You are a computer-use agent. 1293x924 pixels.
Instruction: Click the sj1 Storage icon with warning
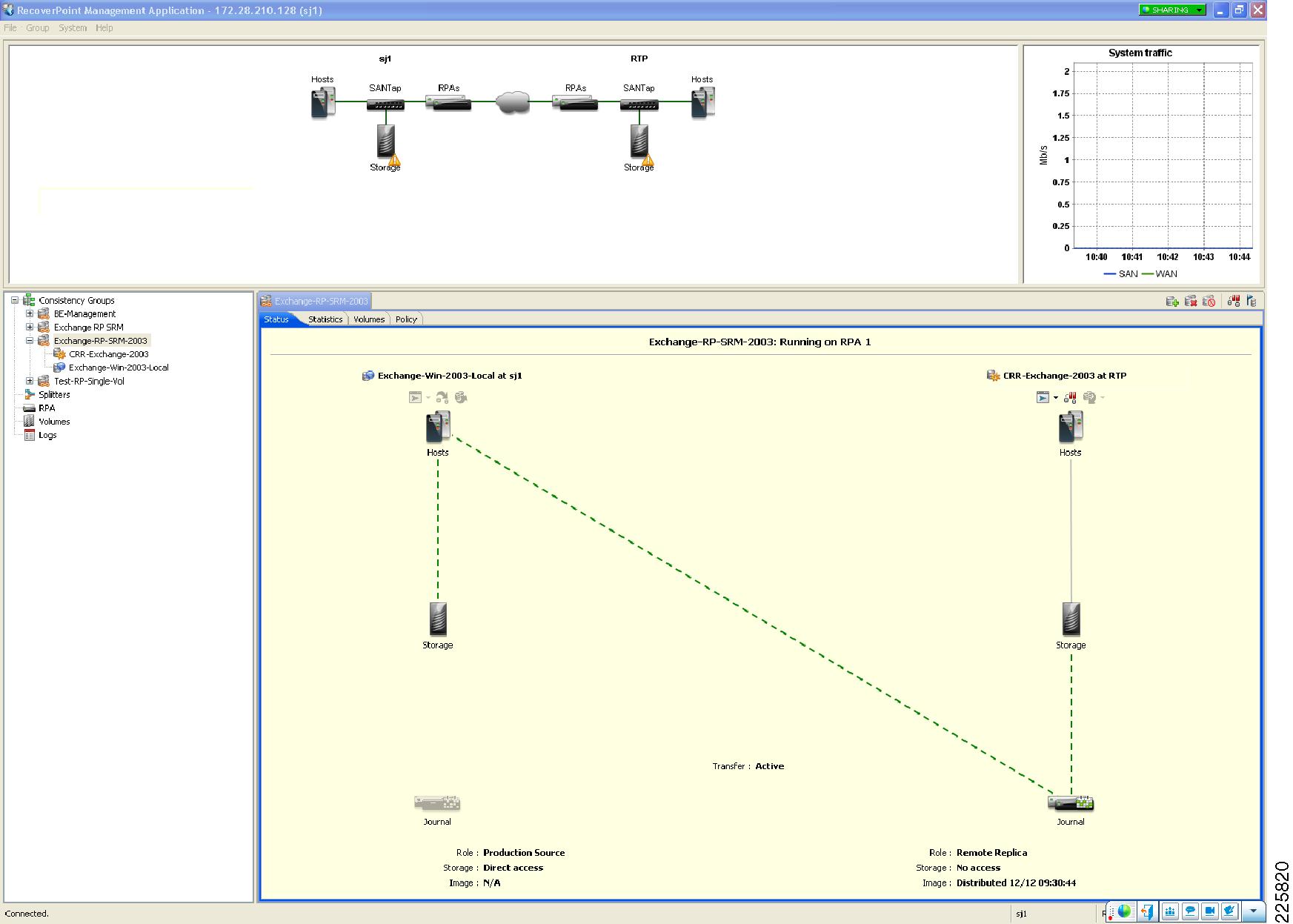pos(386,142)
